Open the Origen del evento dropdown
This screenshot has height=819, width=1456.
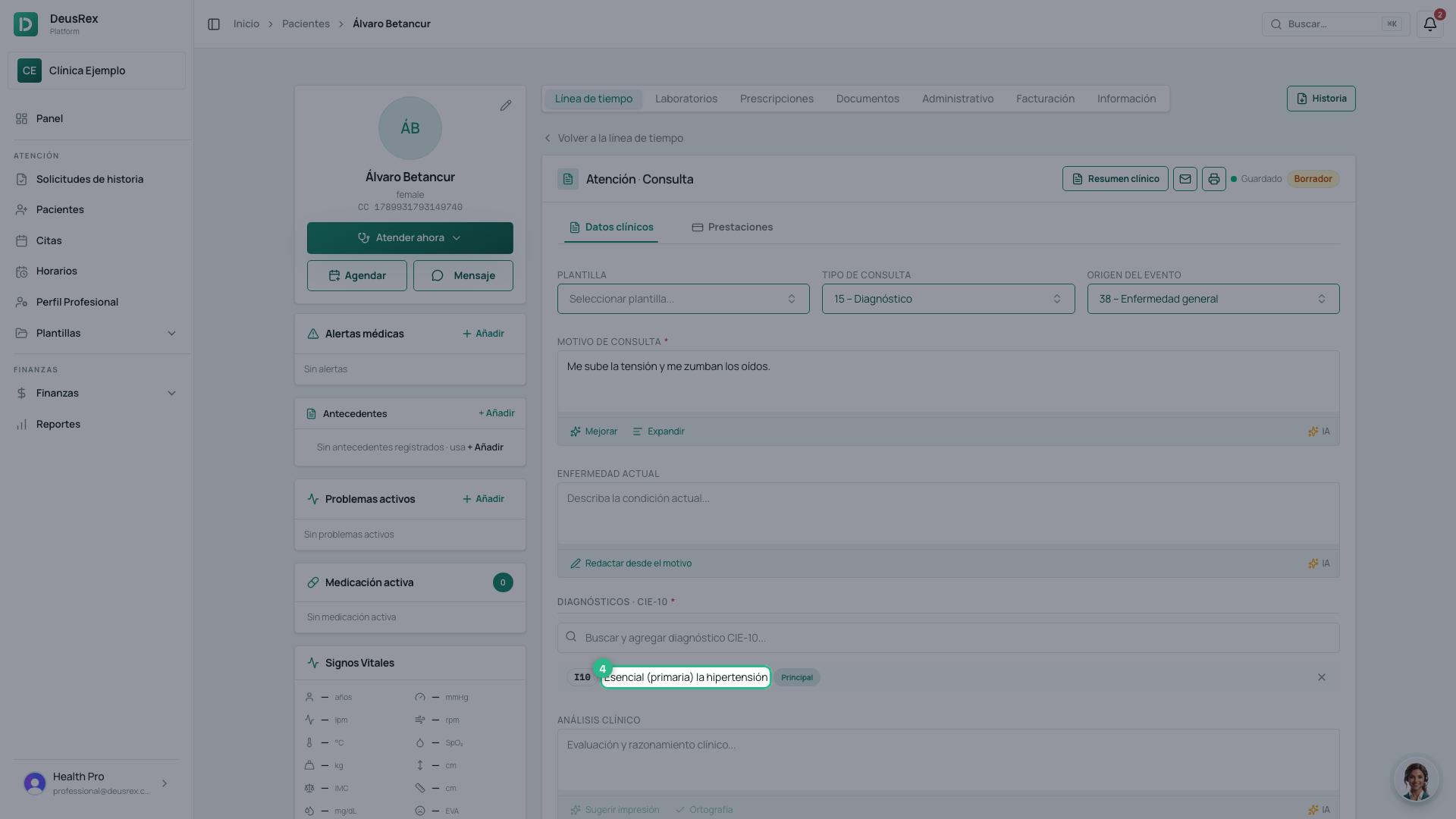[1213, 299]
